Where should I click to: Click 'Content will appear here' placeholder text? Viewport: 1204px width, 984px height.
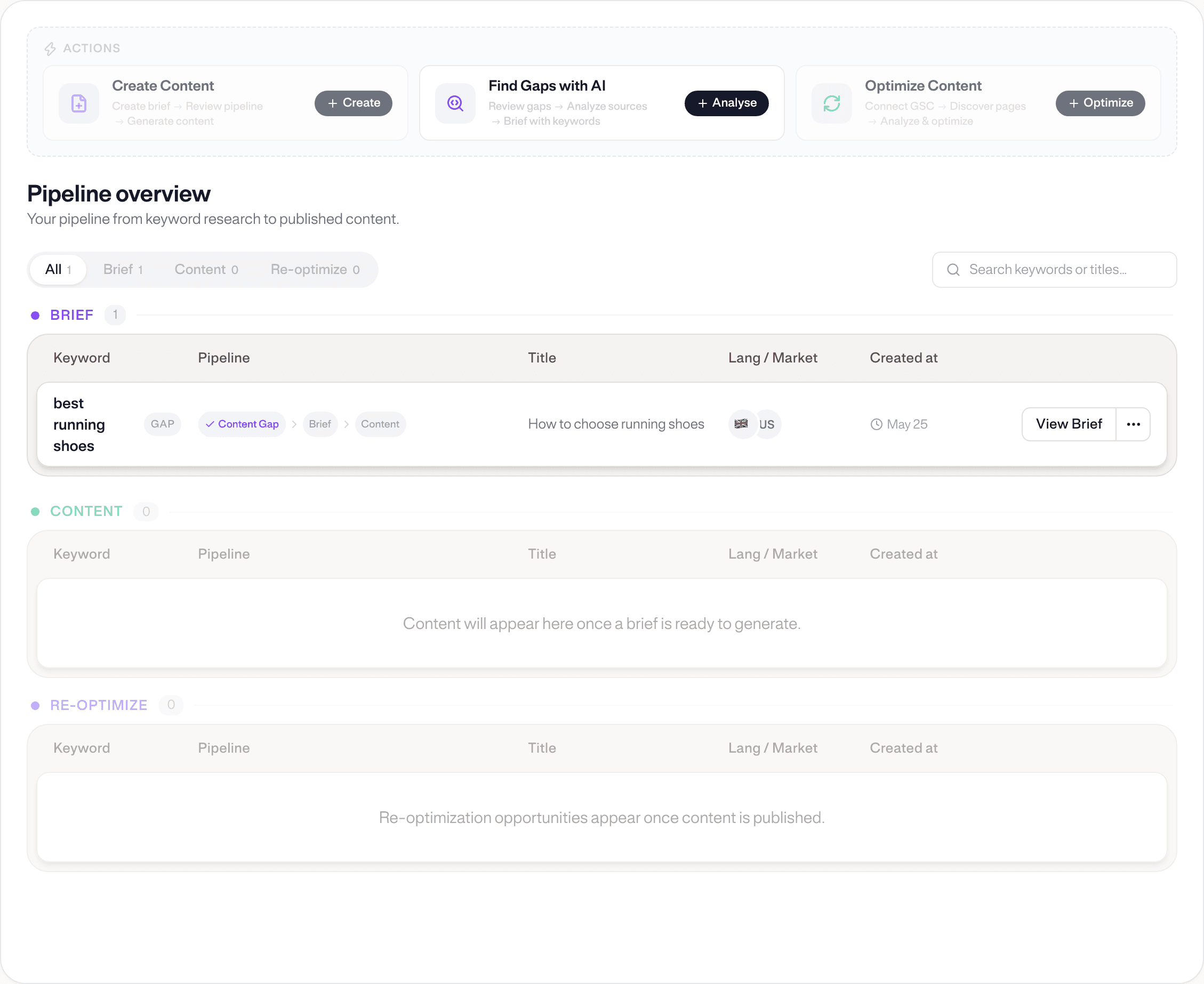pos(601,624)
